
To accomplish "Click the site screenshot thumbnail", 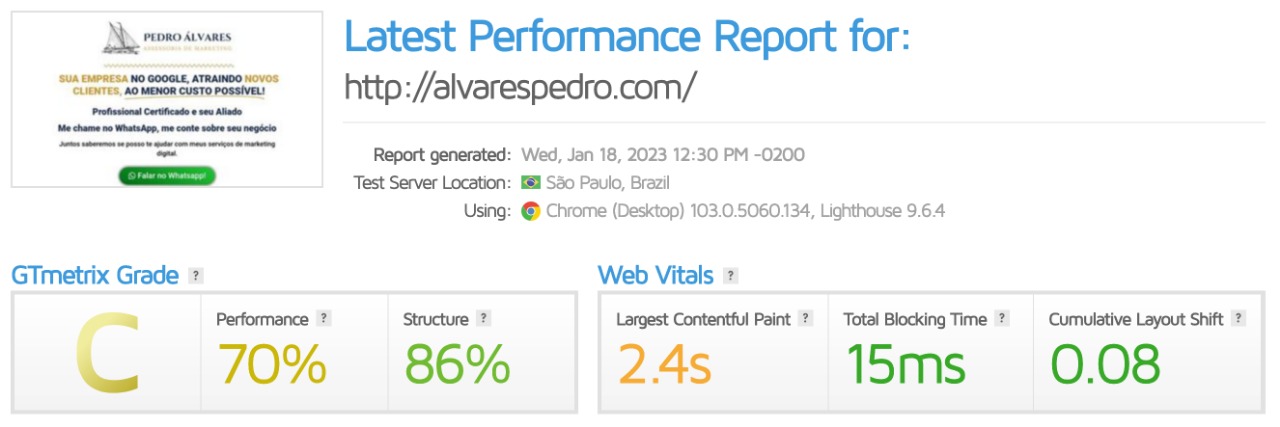I will (167, 99).
